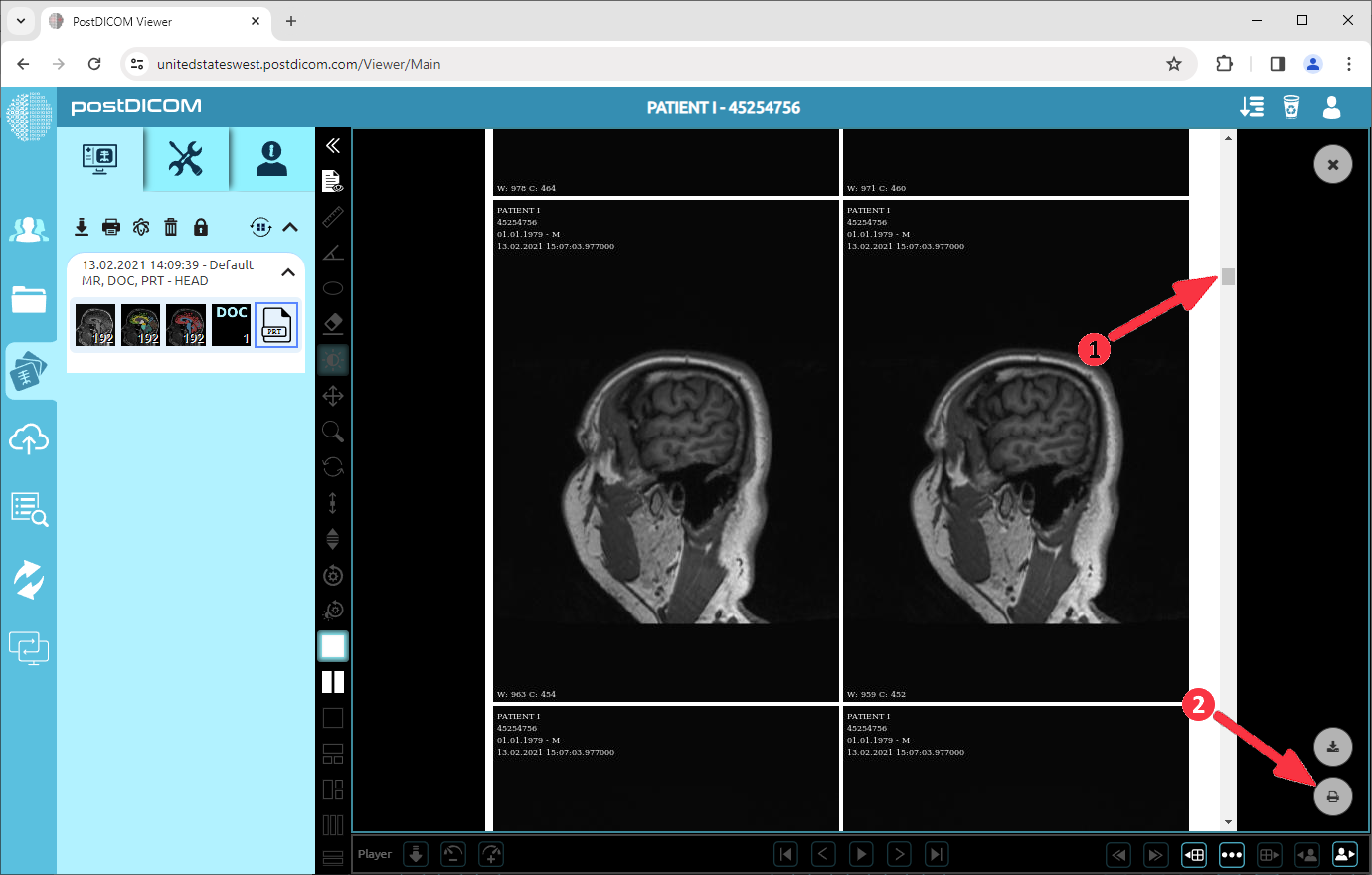Toggle the window level adjustment tool

pyautogui.click(x=333, y=359)
